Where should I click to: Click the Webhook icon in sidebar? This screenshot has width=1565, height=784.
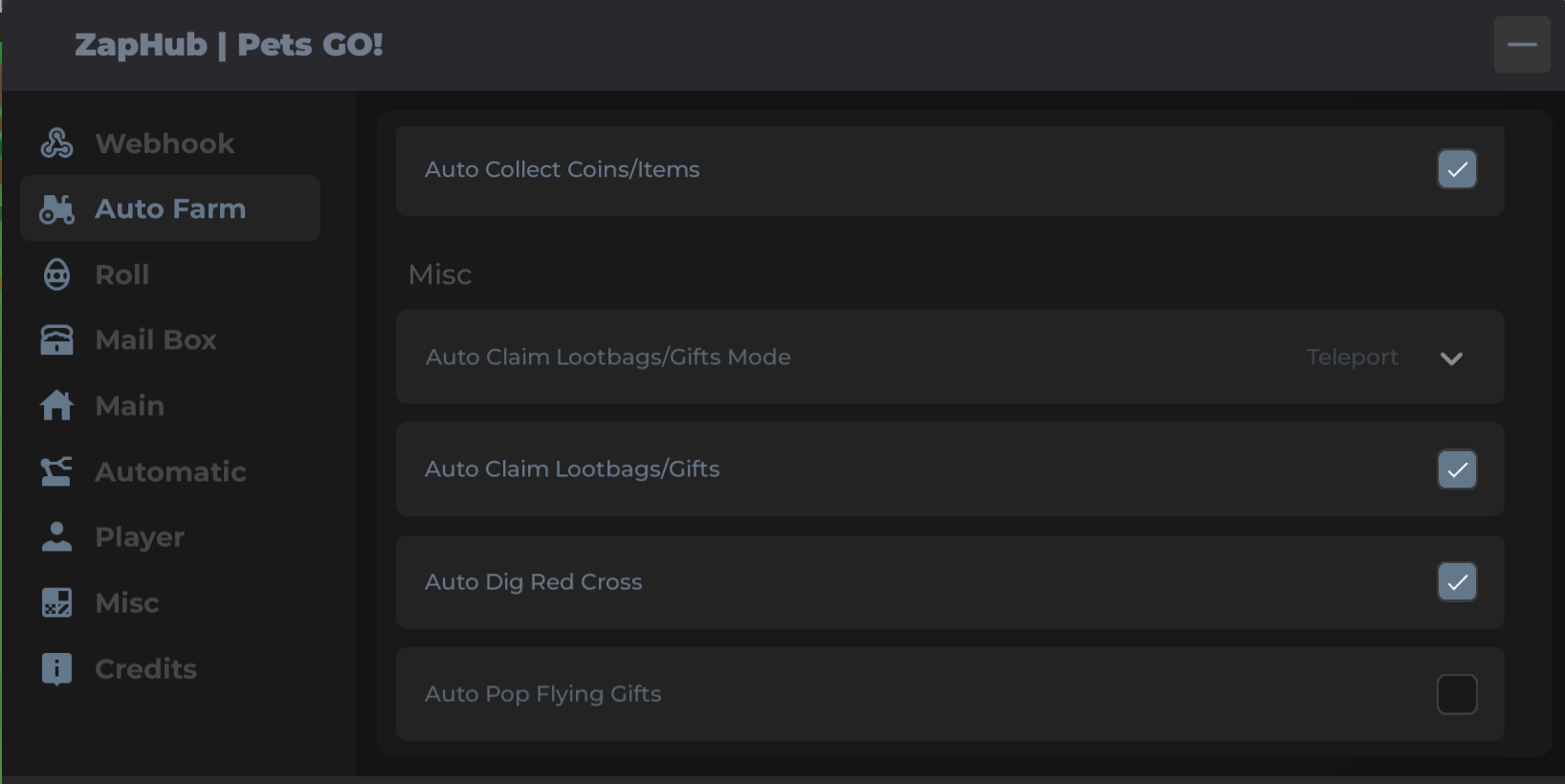(56, 143)
